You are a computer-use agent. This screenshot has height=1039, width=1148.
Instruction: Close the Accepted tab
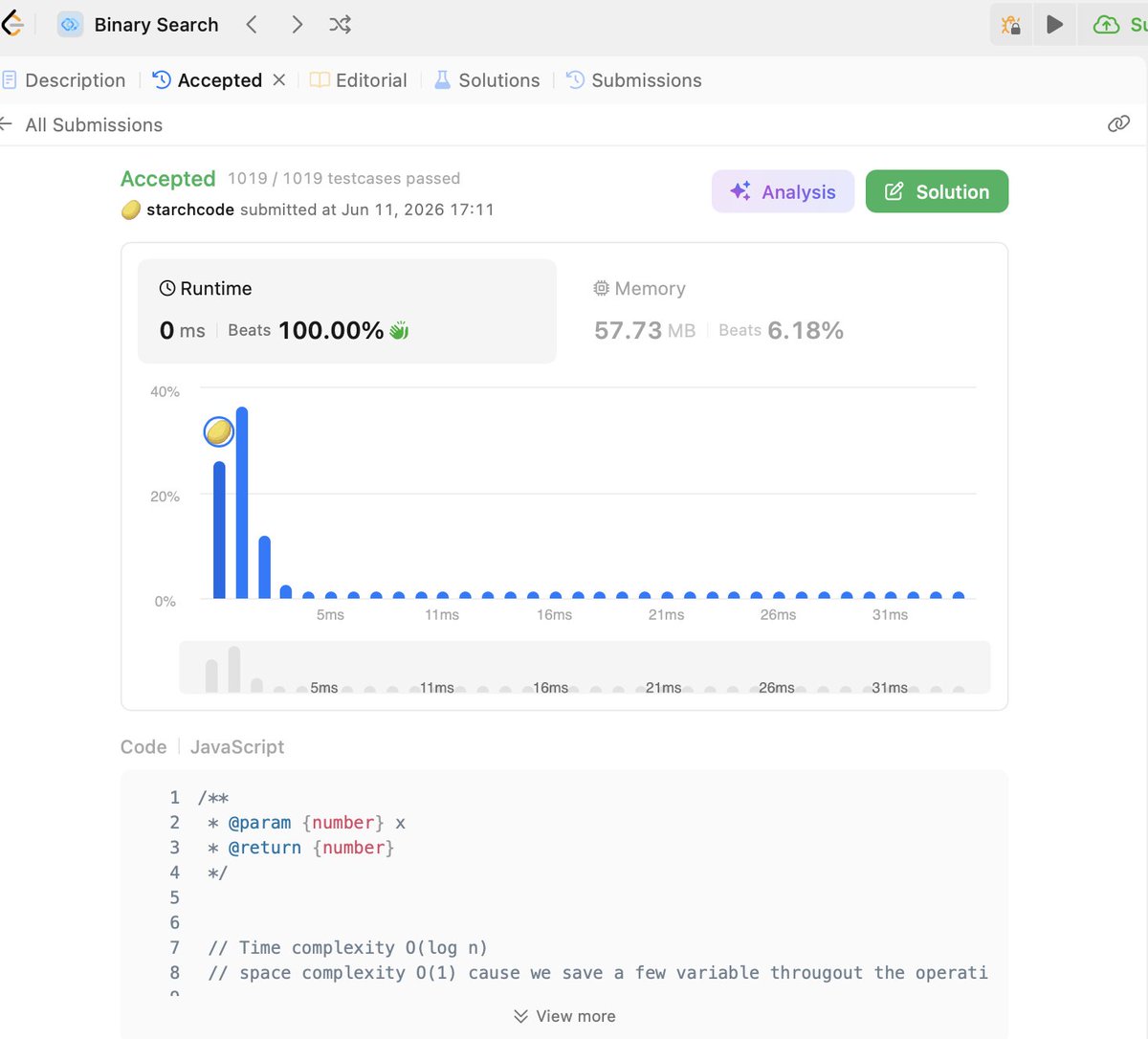(279, 80)
